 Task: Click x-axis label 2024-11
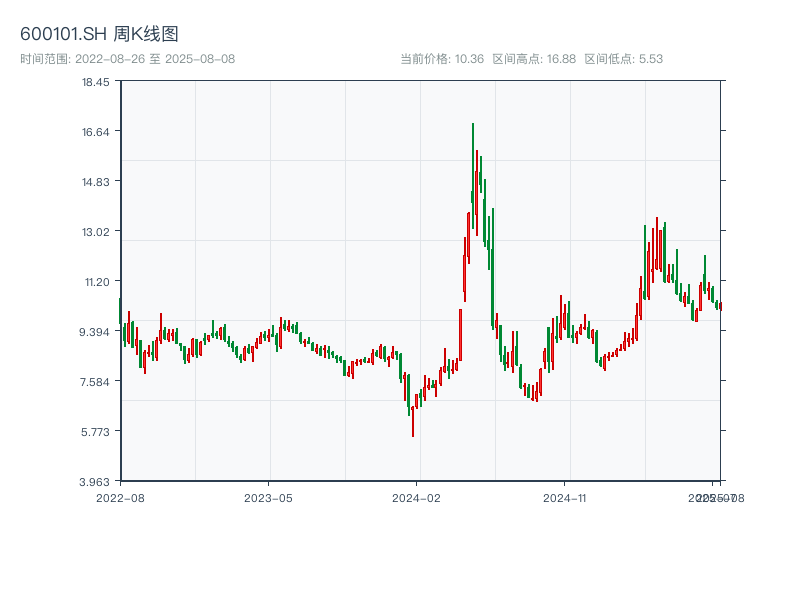[x=565, y=498]
